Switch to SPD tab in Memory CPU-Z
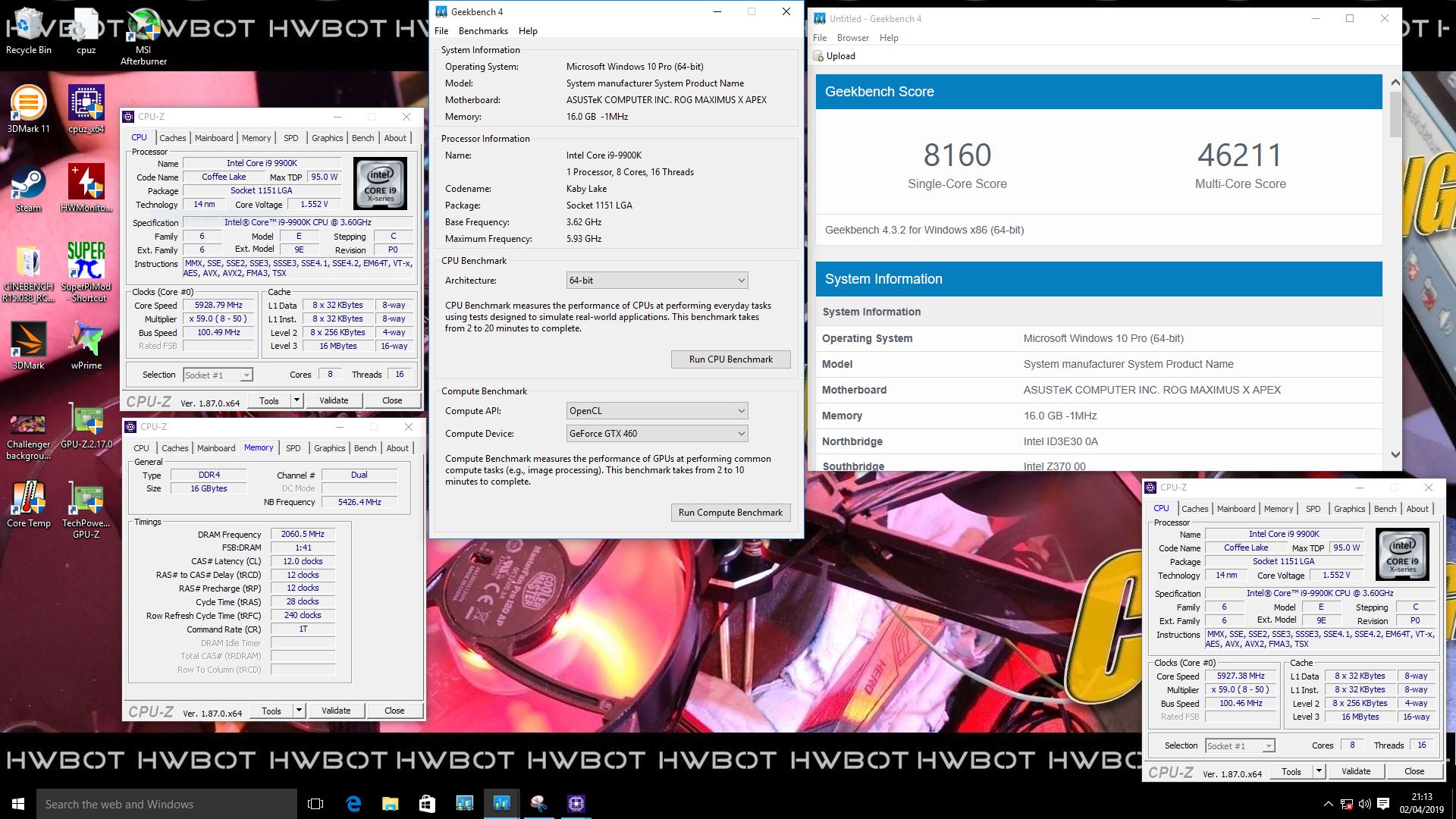Image resolution: width=1456 pixels, height=819 pixels. (293, 448)
